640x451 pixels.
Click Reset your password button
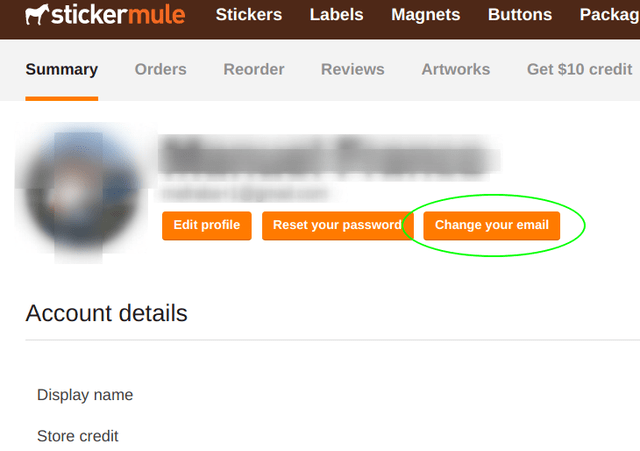coord(338,225)
